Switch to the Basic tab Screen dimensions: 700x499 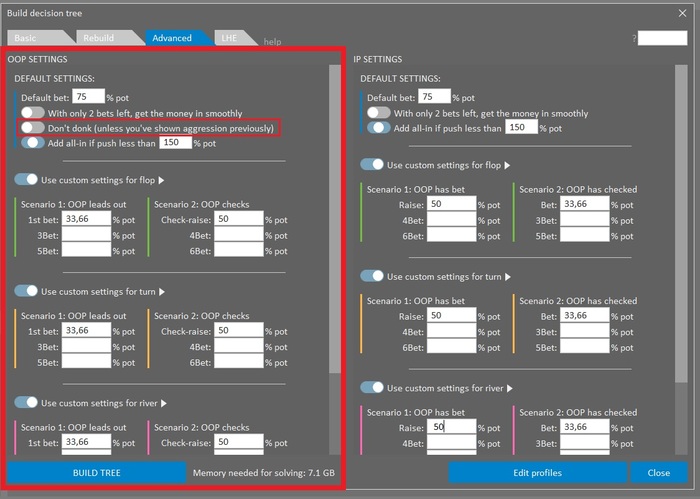[38, 38]
